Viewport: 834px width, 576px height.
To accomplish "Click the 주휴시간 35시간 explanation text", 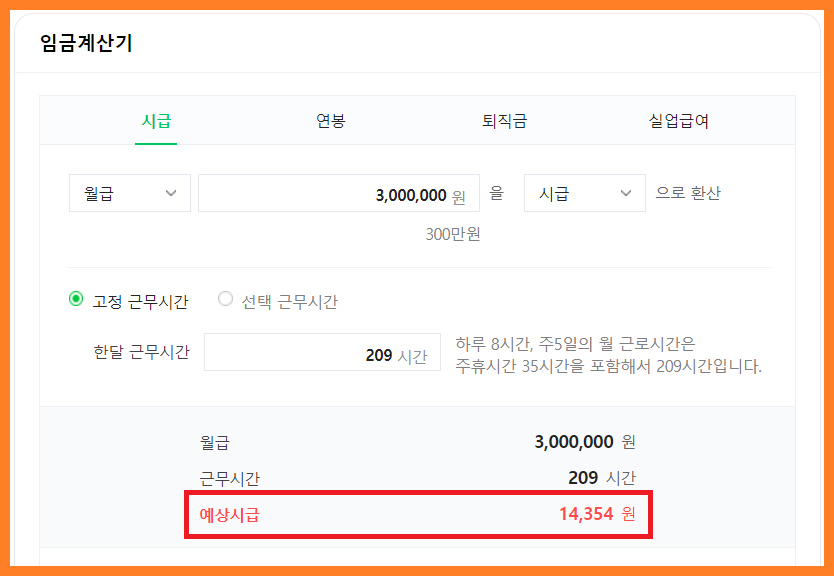I will click(608, 366).
